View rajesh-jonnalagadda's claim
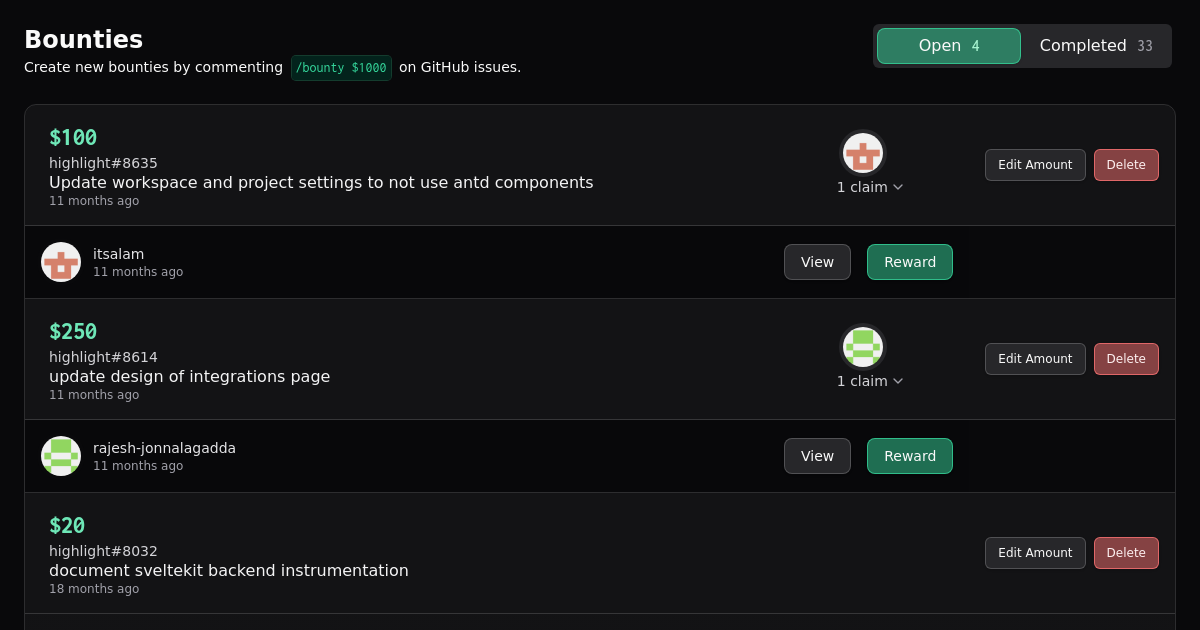1200x630 pixels. click(817, 456)
